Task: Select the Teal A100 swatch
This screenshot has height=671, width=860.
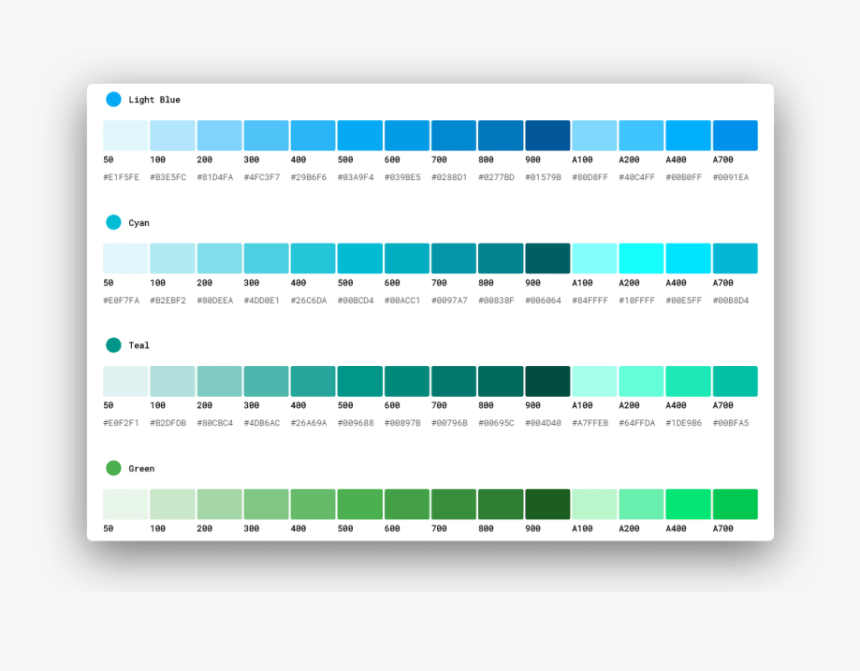Action: coord(593,380)
